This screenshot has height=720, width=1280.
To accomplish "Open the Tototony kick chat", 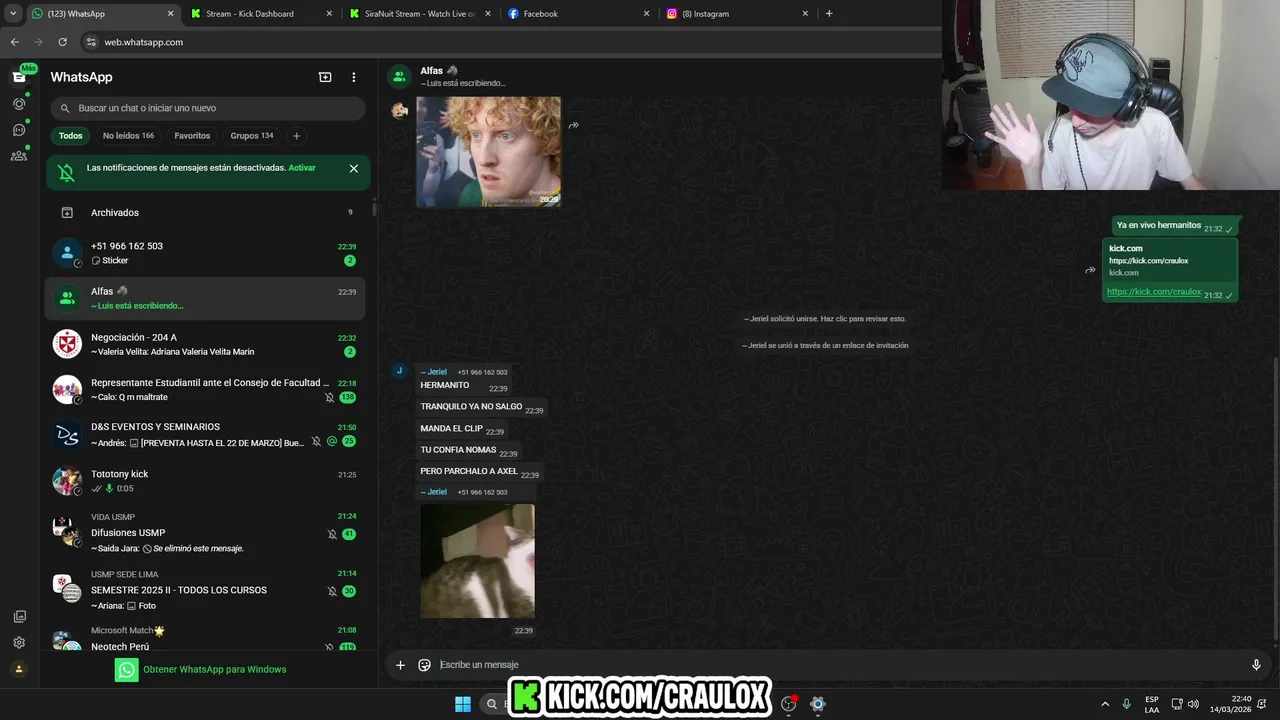I will pyautogui.click(x=205, y=481).
